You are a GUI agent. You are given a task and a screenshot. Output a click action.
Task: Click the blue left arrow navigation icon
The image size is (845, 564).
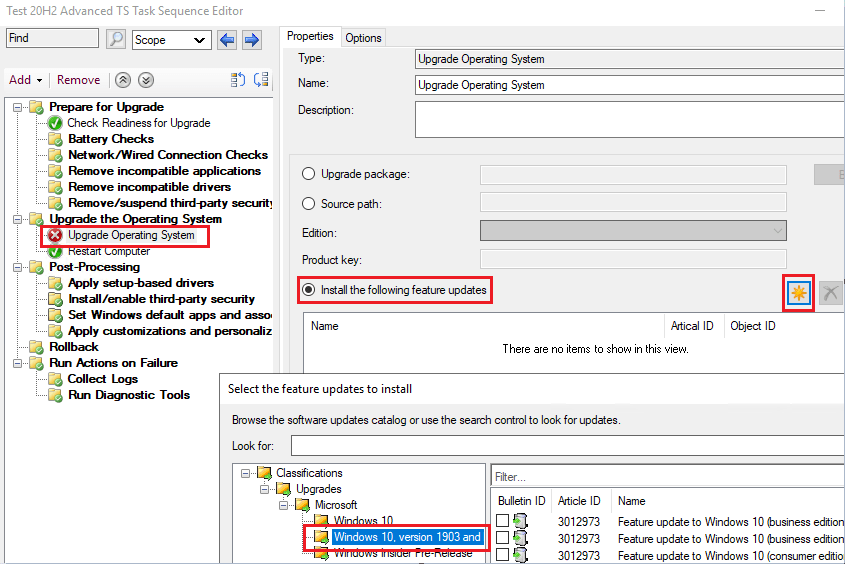227,40
